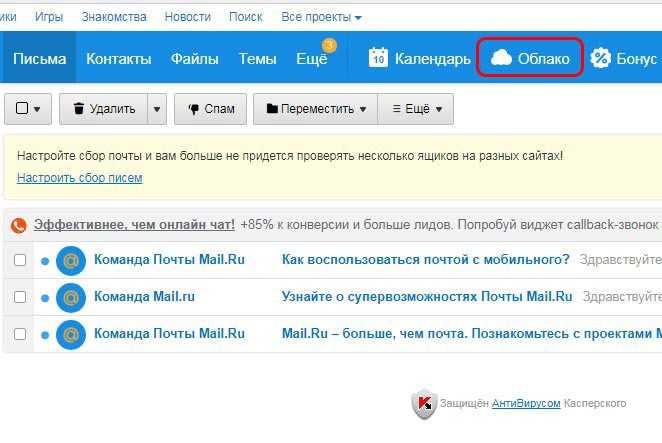This screenshot has width=662, height=443.
Task: Open email Mail.Ru – больше, чем почта
Action: (472, 334)
